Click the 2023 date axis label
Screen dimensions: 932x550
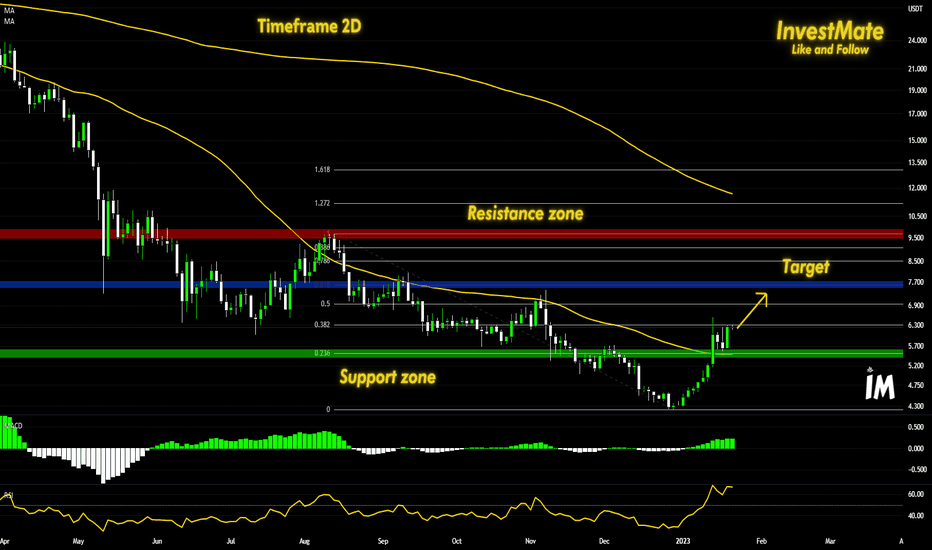(x=683, y=542)
